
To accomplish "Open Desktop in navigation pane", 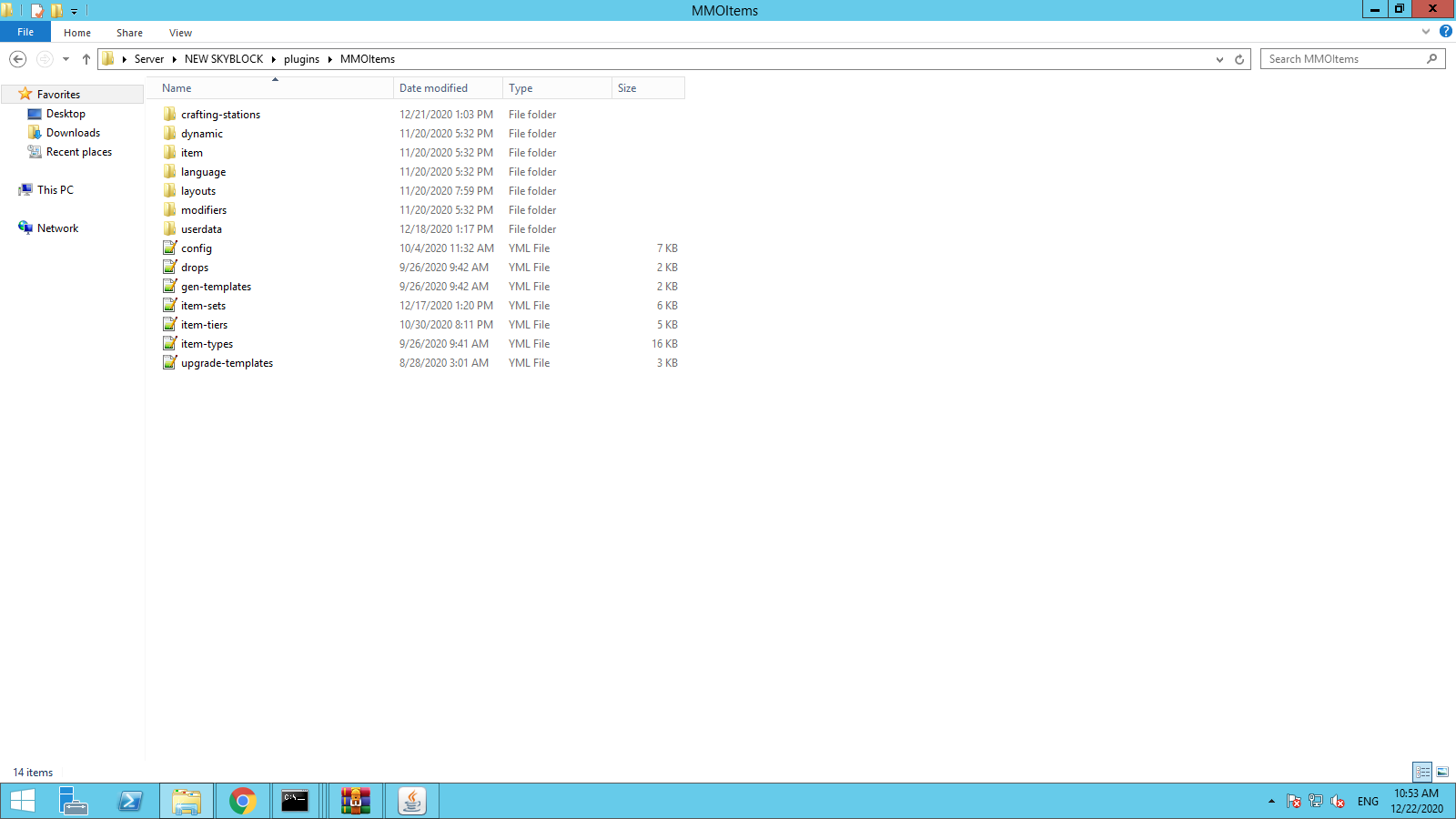I will pos(66,114).
